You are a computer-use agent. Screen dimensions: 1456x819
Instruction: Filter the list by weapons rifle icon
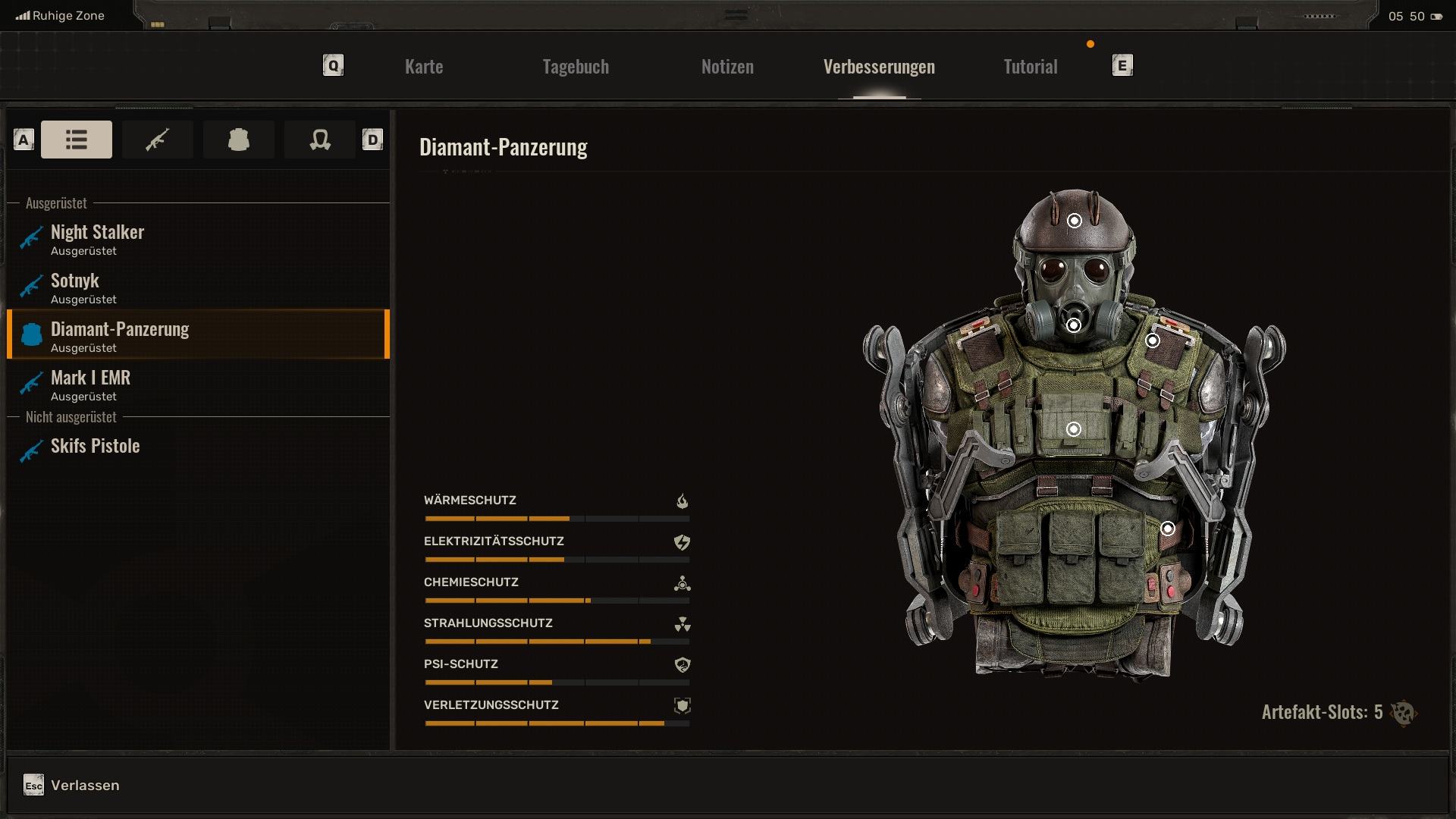click(x=158, y=140)
